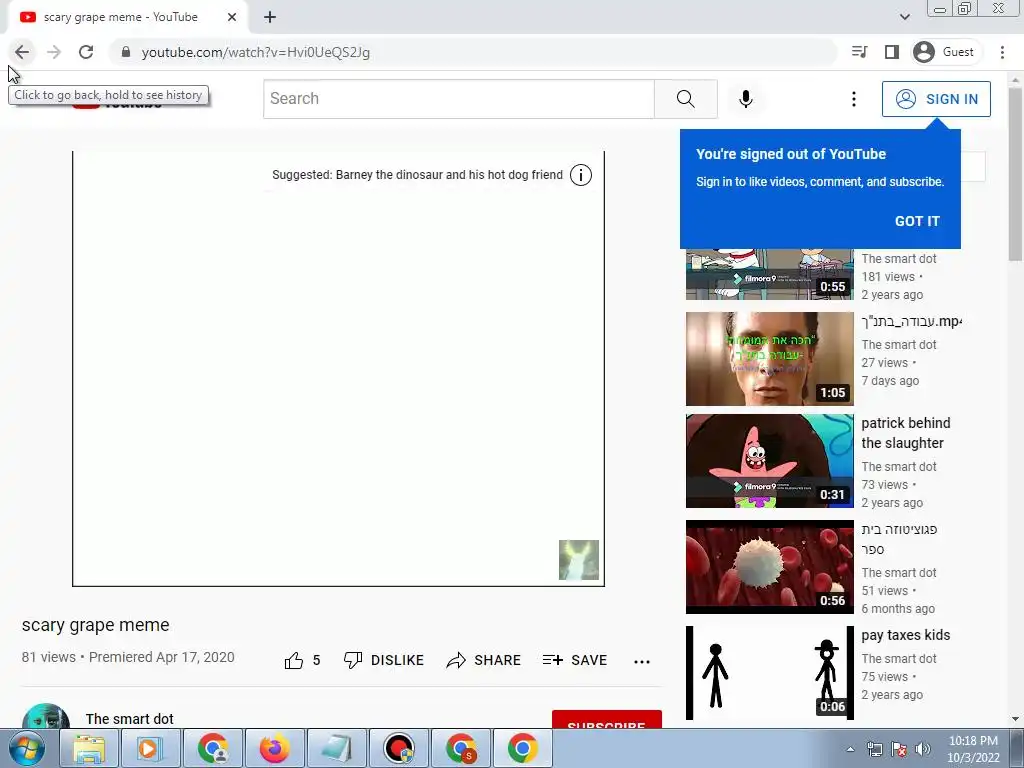Click the page vertical scrollbar

(1015, 174)
